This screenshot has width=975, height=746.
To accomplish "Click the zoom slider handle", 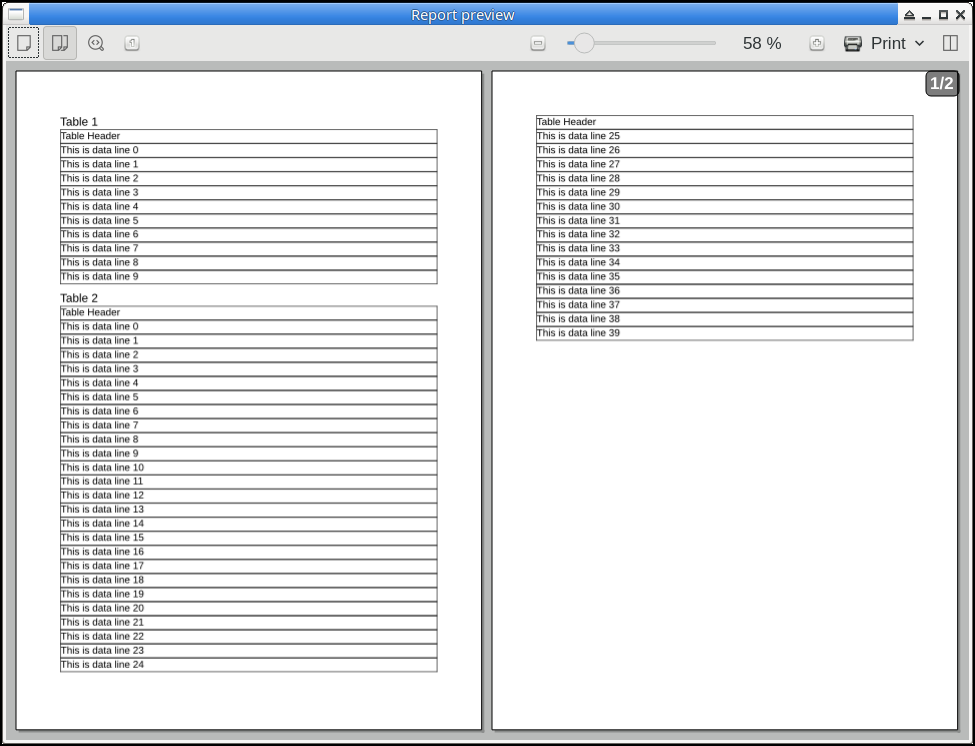I will (x=584, y=43).
